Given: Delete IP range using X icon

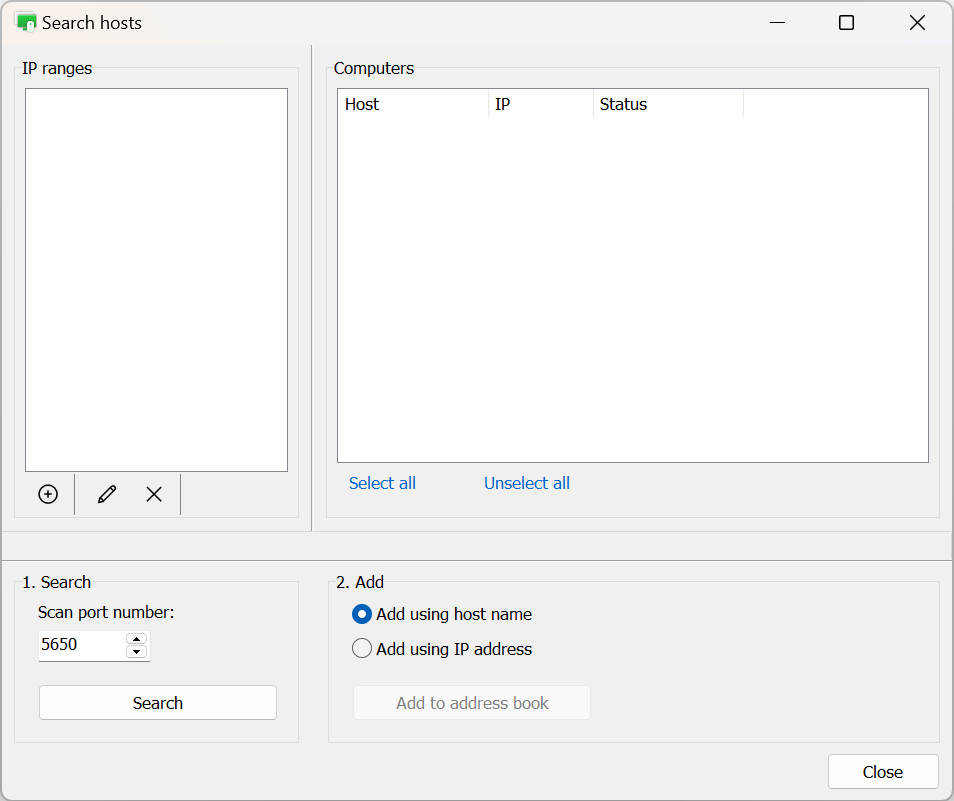Looking at the screenshot, I should pos(154,494).
